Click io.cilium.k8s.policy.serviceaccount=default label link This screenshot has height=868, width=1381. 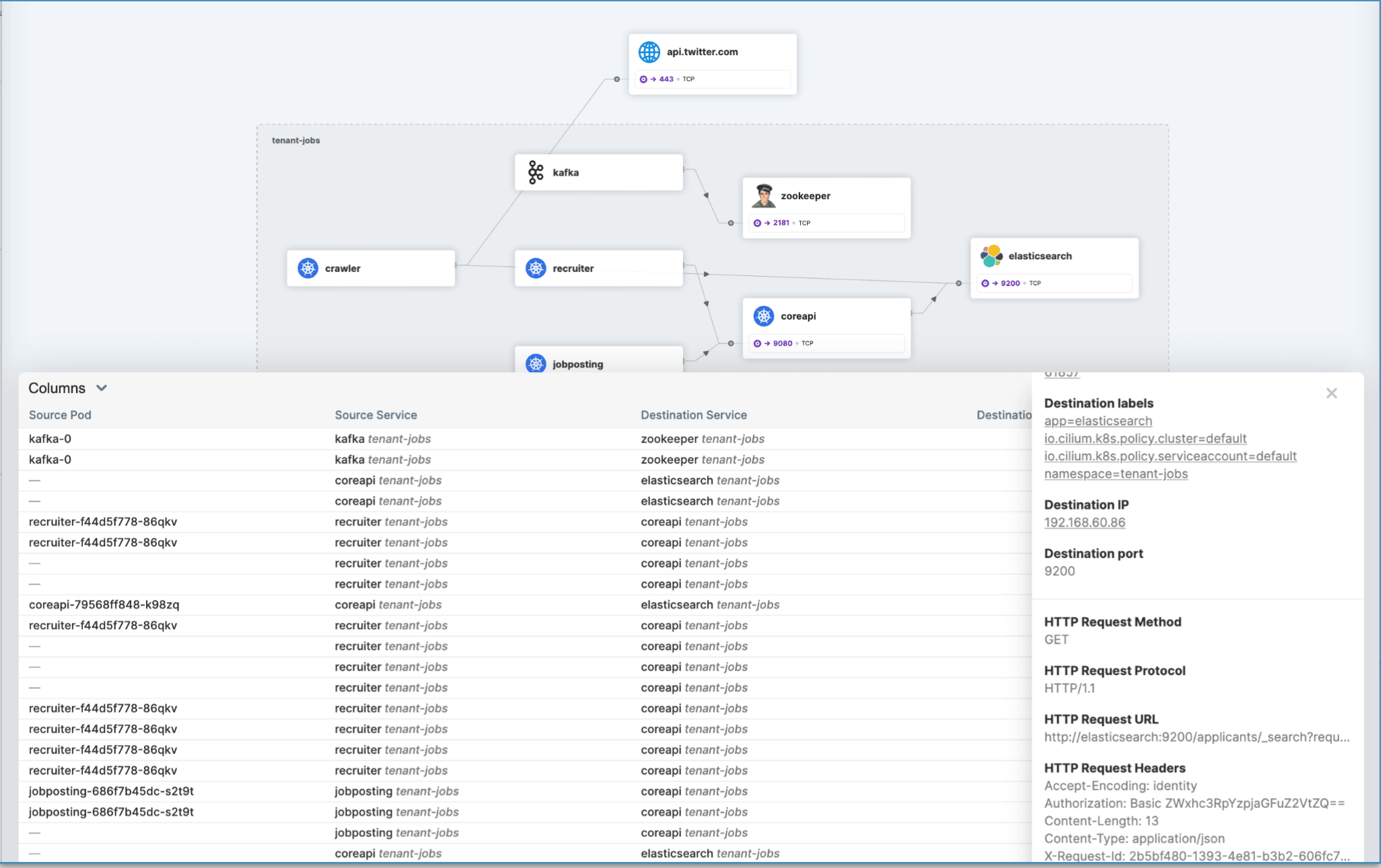[1170, 456]
